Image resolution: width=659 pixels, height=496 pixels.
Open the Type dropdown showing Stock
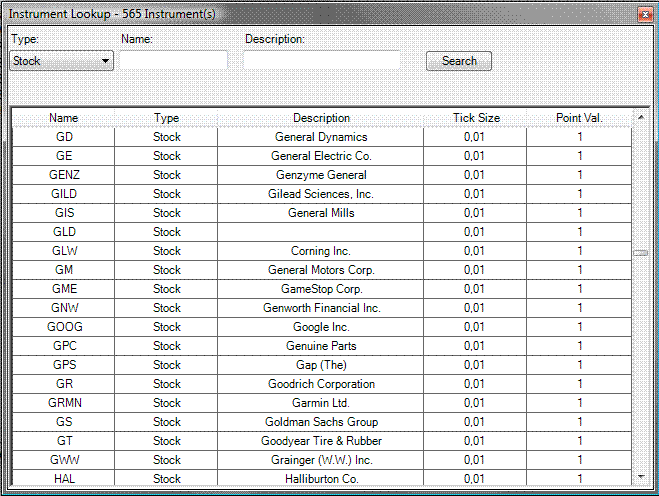pos(61,61)
